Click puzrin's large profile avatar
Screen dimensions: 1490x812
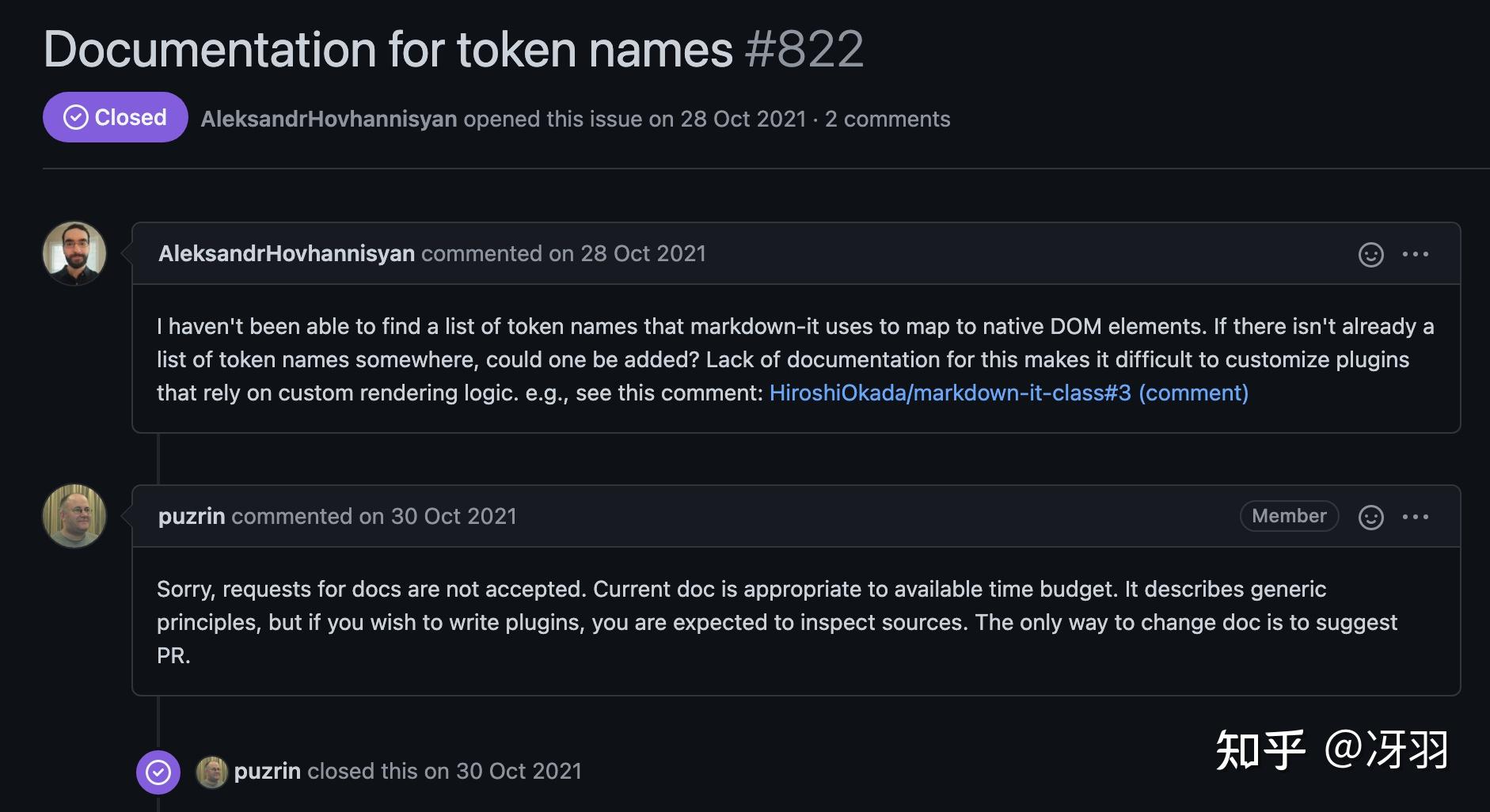point(74,516)
